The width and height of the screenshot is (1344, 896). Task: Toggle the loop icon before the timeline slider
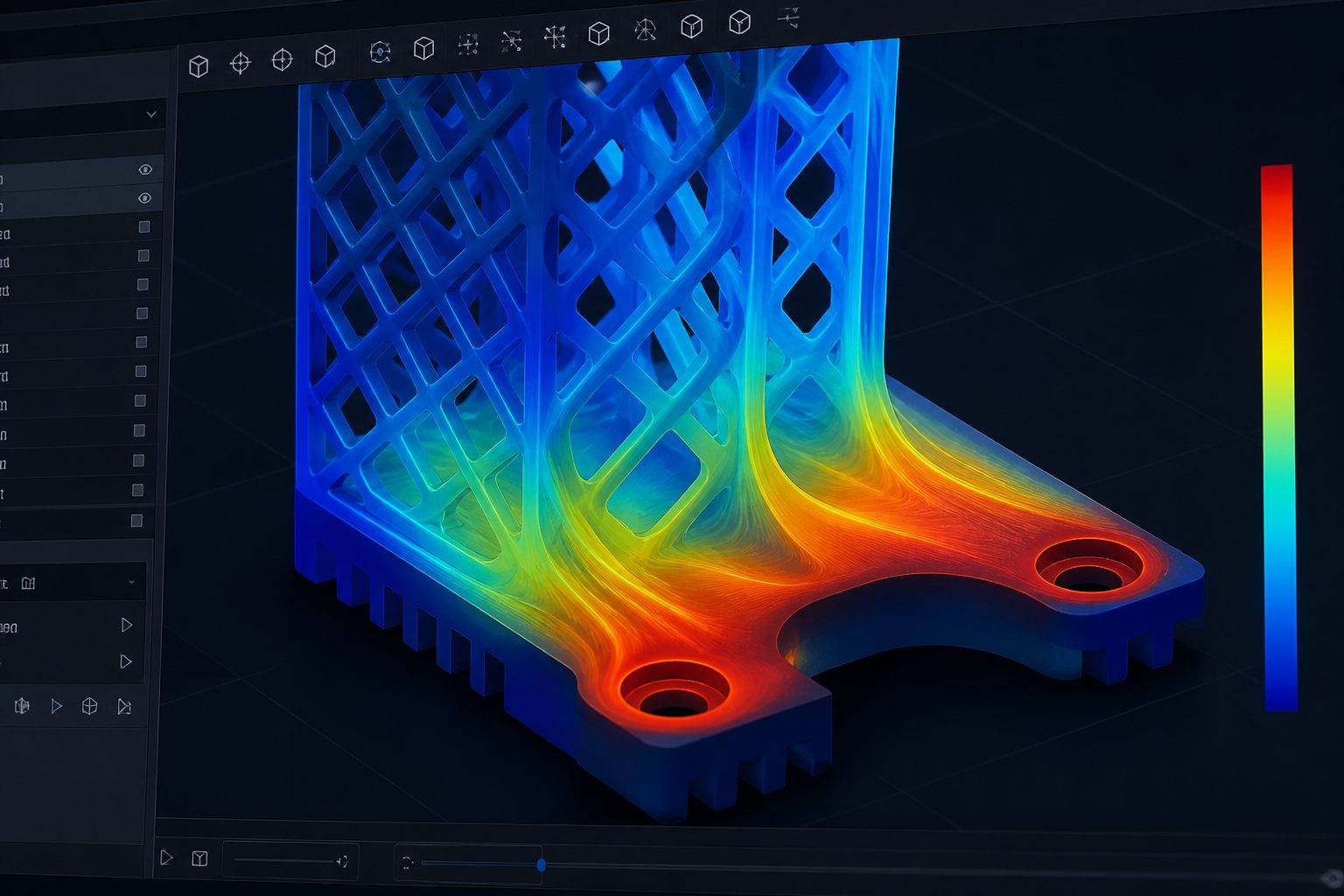(x=408, y=863)
